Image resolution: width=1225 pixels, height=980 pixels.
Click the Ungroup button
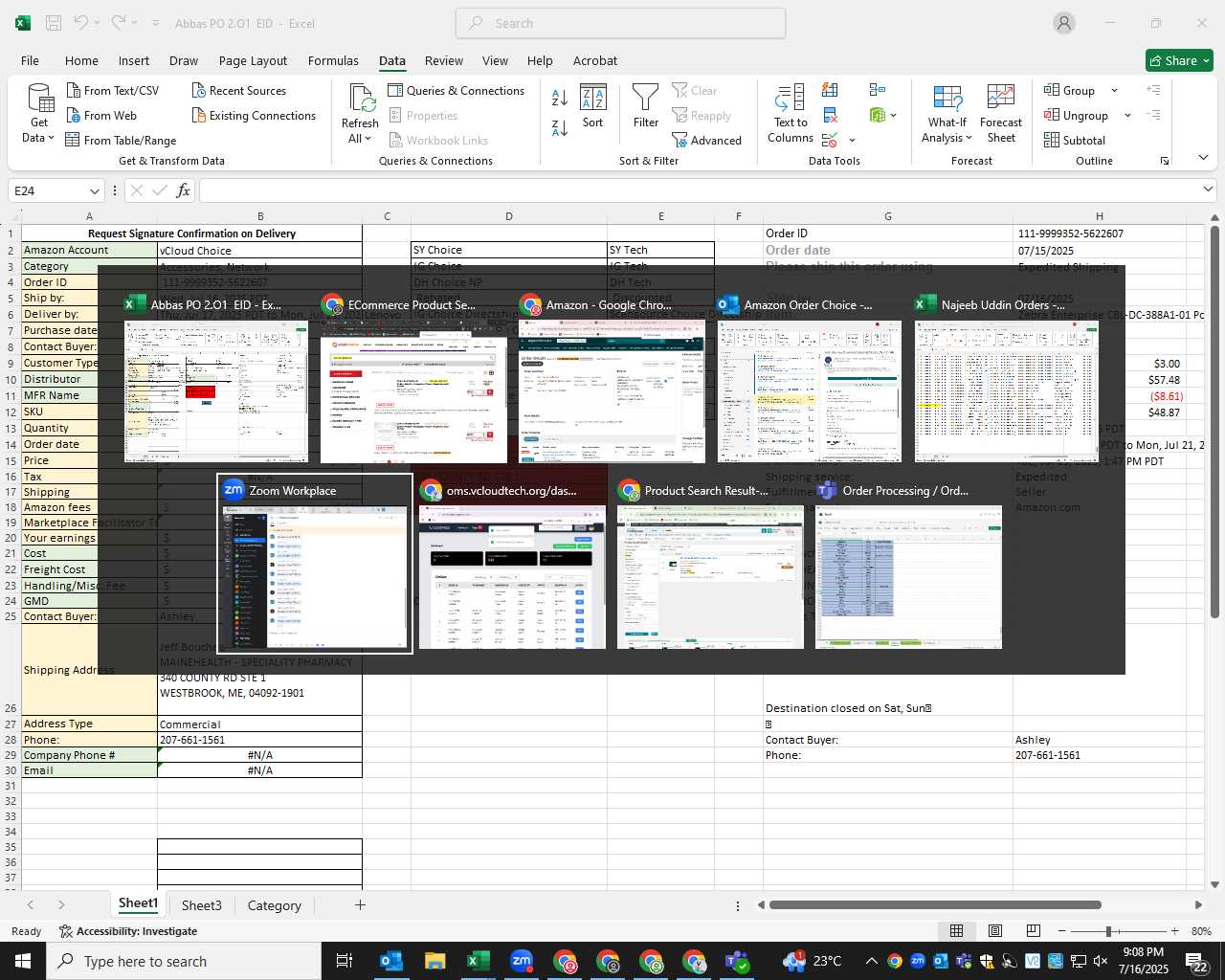click(x=1077, y=115)
